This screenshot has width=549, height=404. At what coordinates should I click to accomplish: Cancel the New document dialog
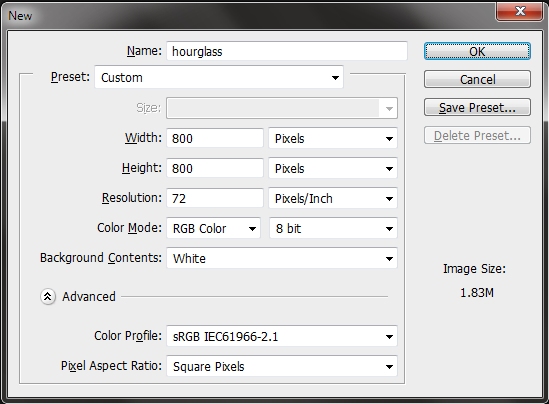[x=477, y=79]
